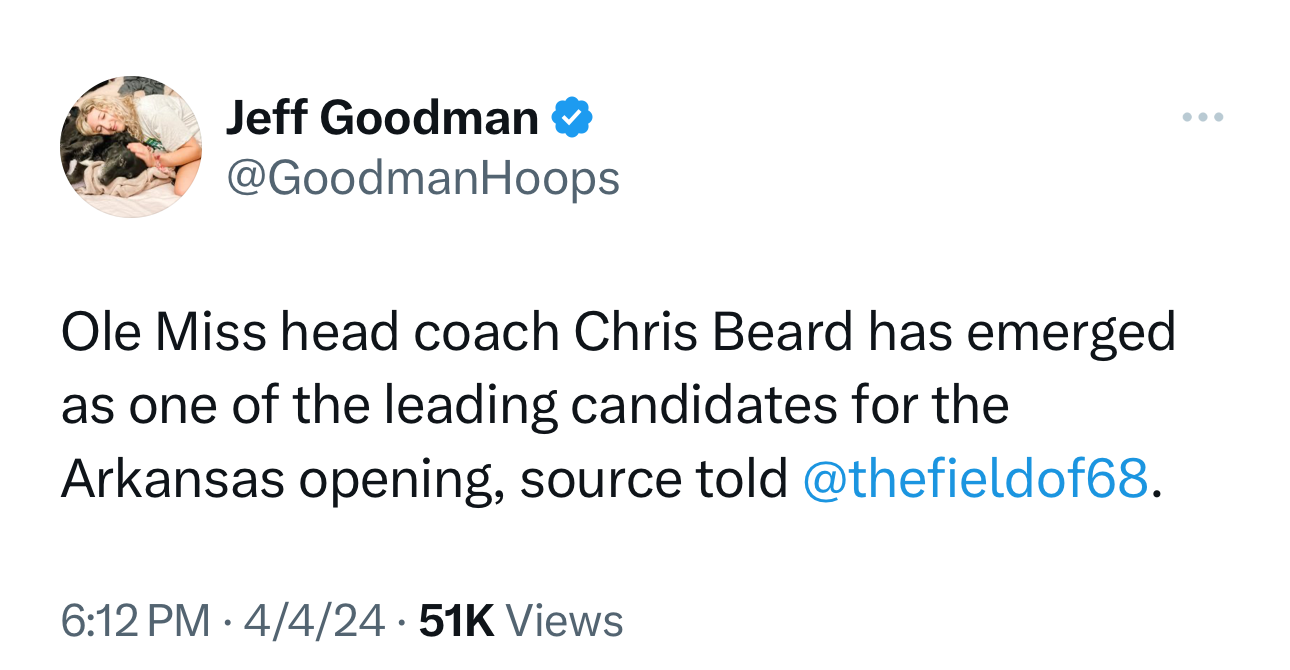The image size is (1290, 670).
Task: Click the 6:12 PM timestamp
Action: point(136,621)
